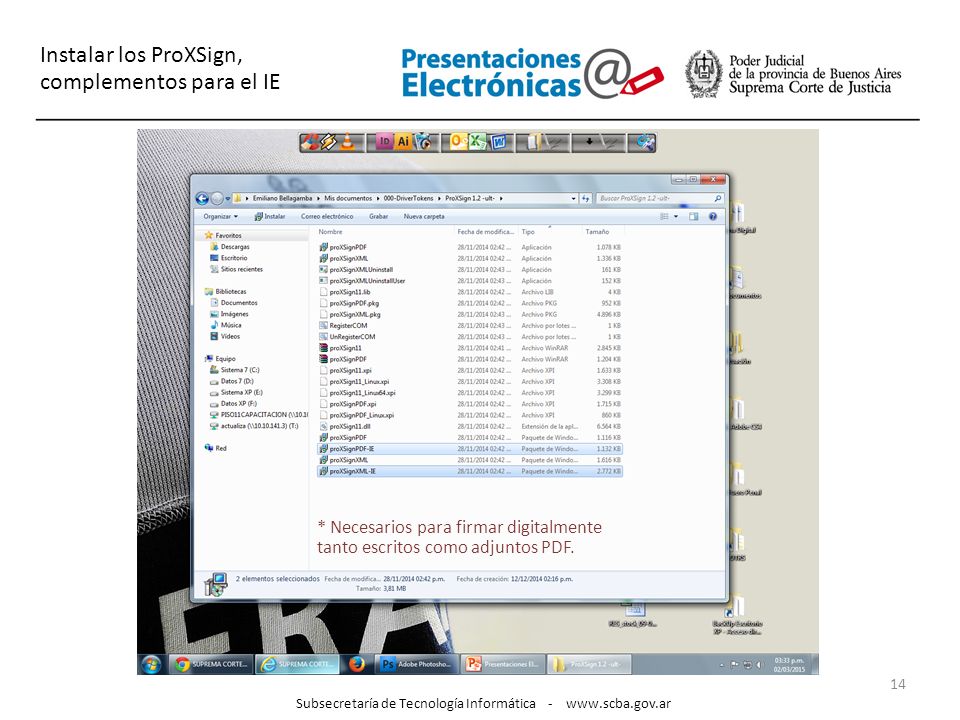Open the recent pages dropdown beside nav arrows
The image size is (960, 720).
tap(228, 198)
